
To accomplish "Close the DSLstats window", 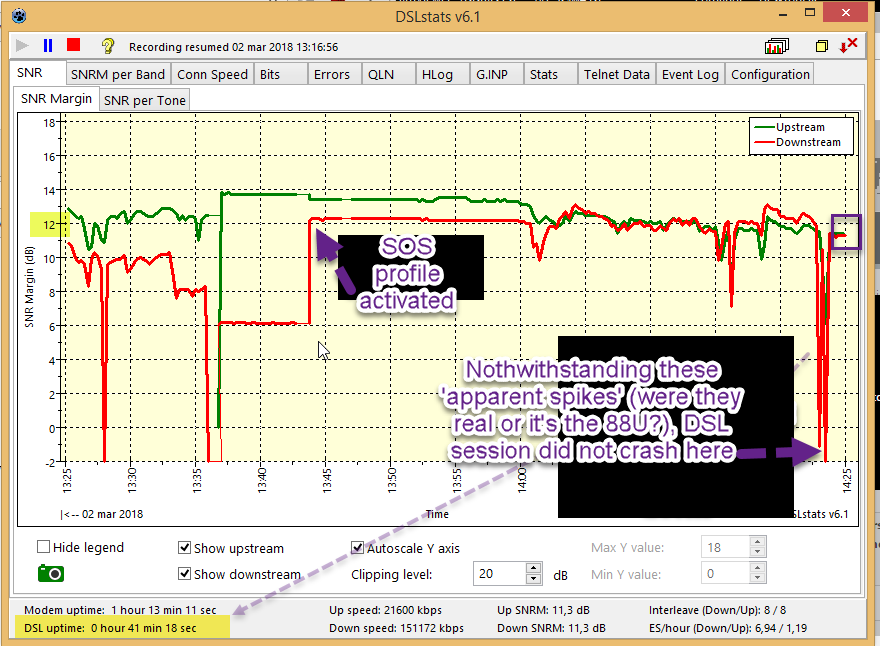I will (846, 12).
